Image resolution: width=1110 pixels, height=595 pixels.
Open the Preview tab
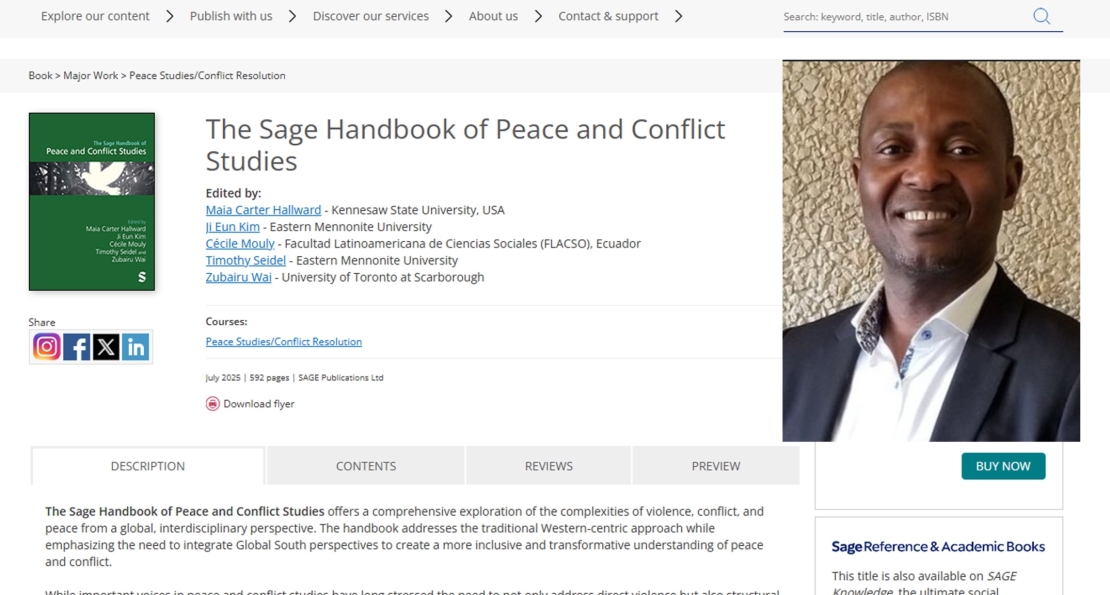point(716,466)
